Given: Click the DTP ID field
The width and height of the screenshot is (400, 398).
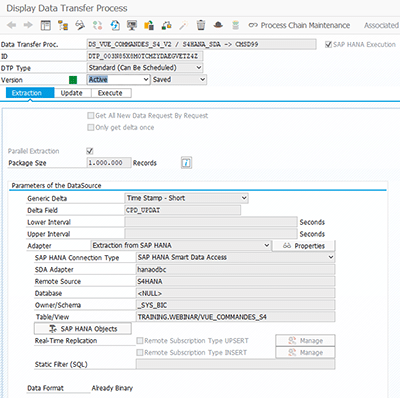Looking at the screenshot, I should [144, 56].
